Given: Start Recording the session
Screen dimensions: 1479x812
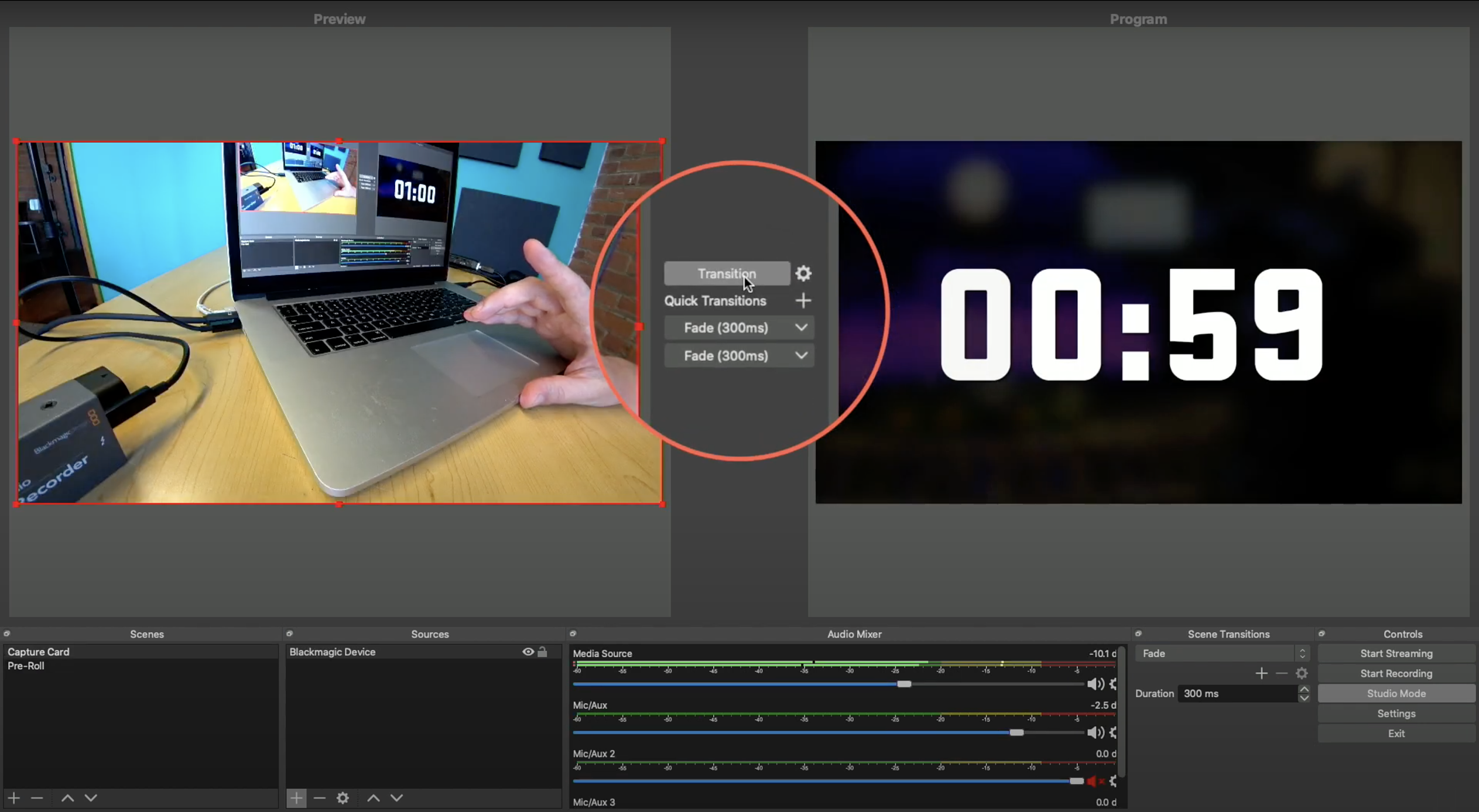Looking at the screenshot, I should [x=1395, y=673].
